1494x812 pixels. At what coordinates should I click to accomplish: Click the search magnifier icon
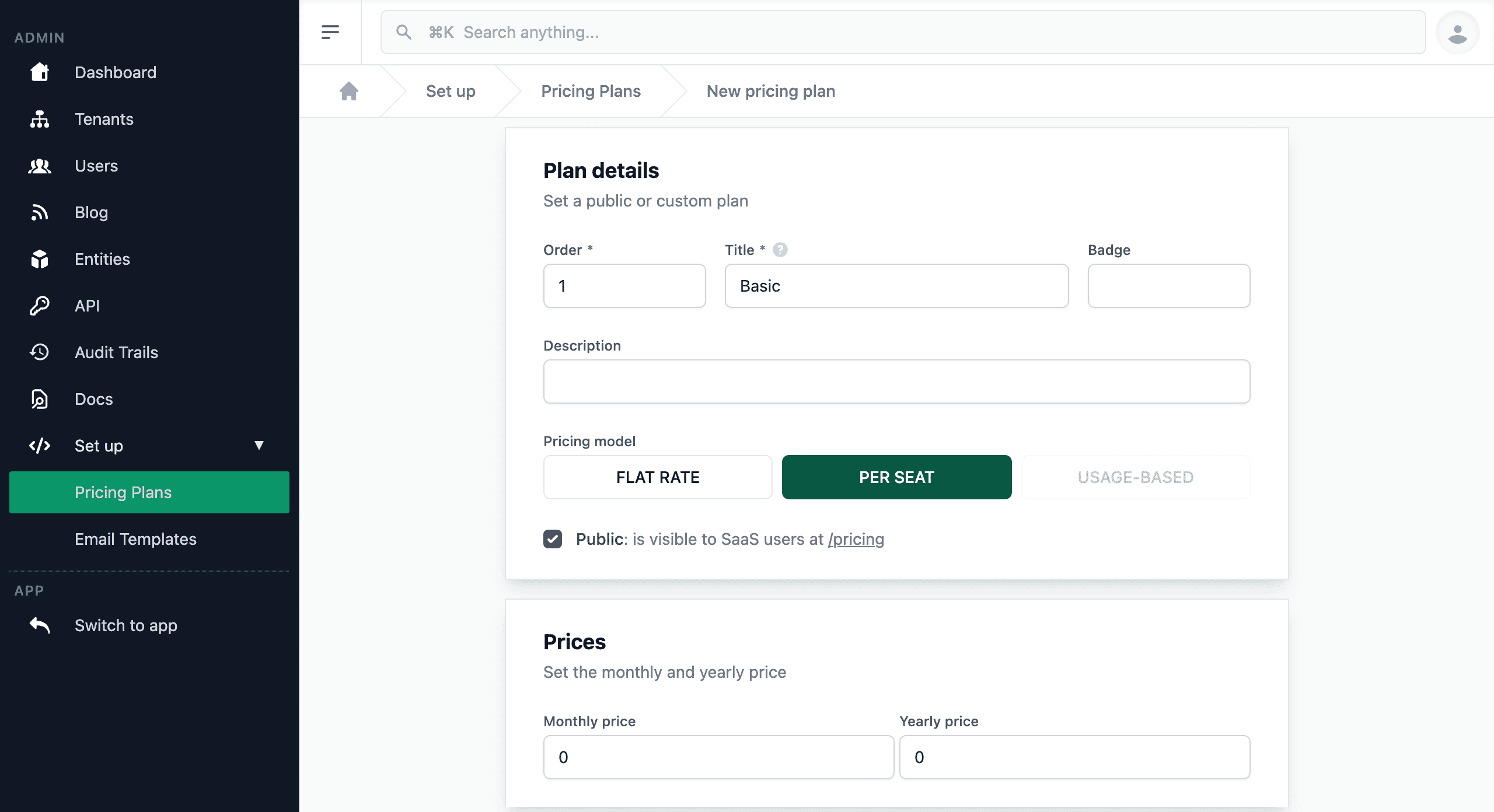point(404,32)
